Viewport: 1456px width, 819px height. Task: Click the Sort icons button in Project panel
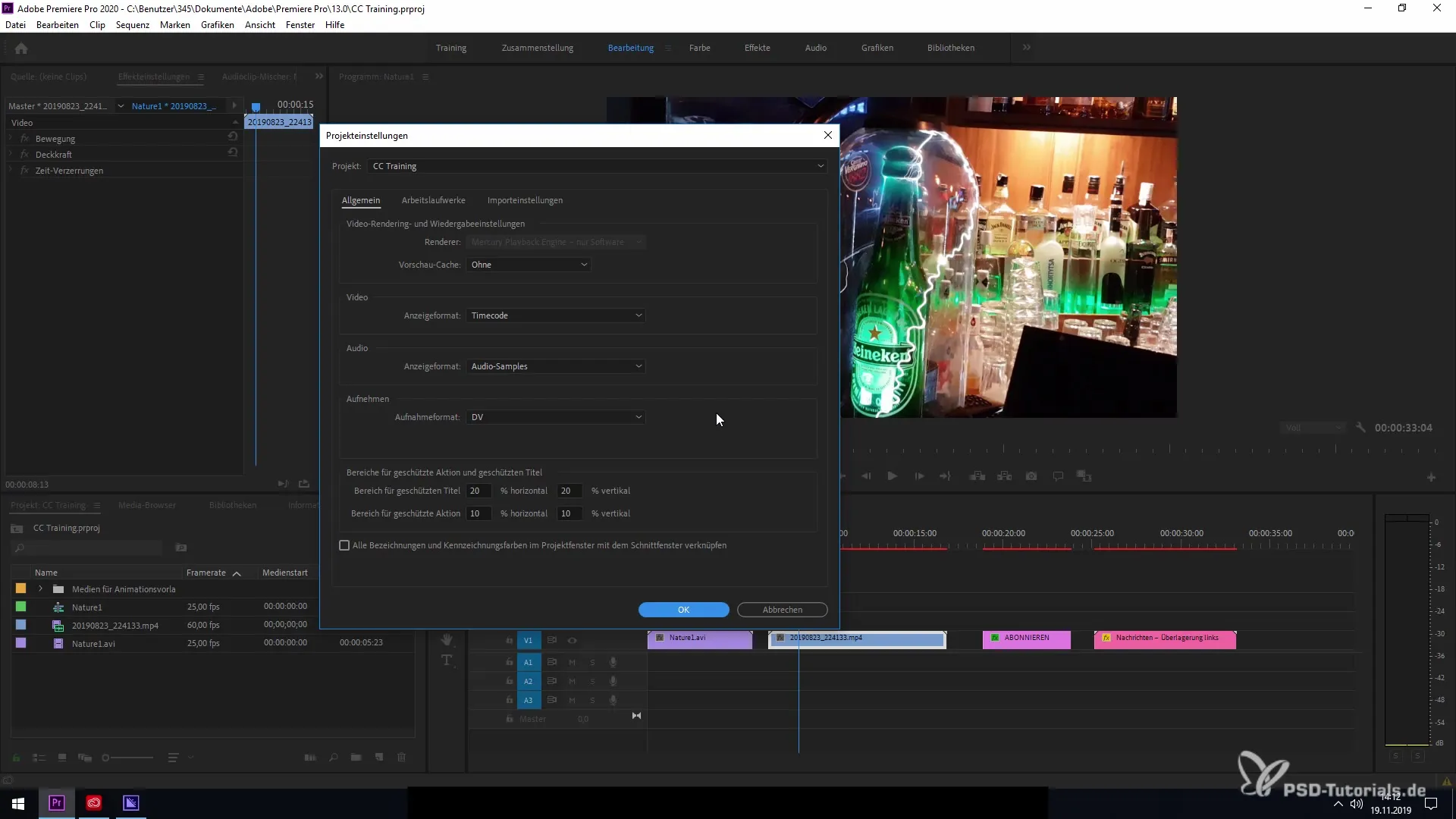pos(173,758)
